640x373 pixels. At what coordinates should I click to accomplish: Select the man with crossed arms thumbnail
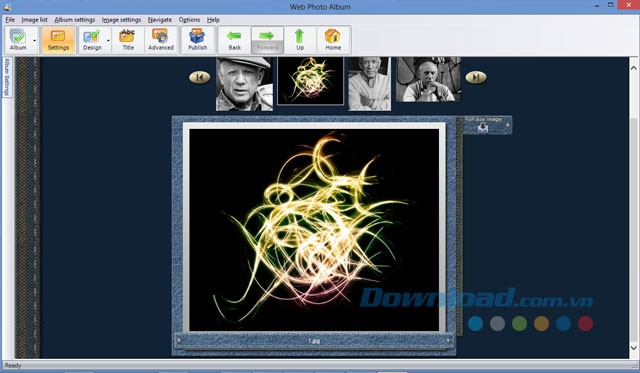point(369,84)
